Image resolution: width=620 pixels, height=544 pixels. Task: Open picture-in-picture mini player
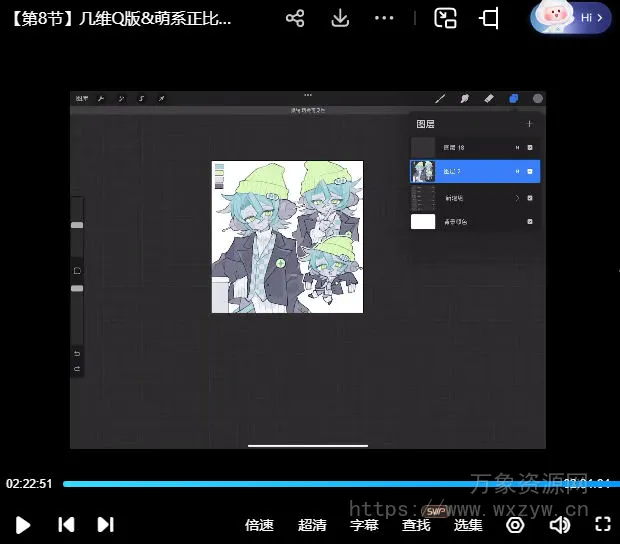pyautogui.click(x=445, y=18)
